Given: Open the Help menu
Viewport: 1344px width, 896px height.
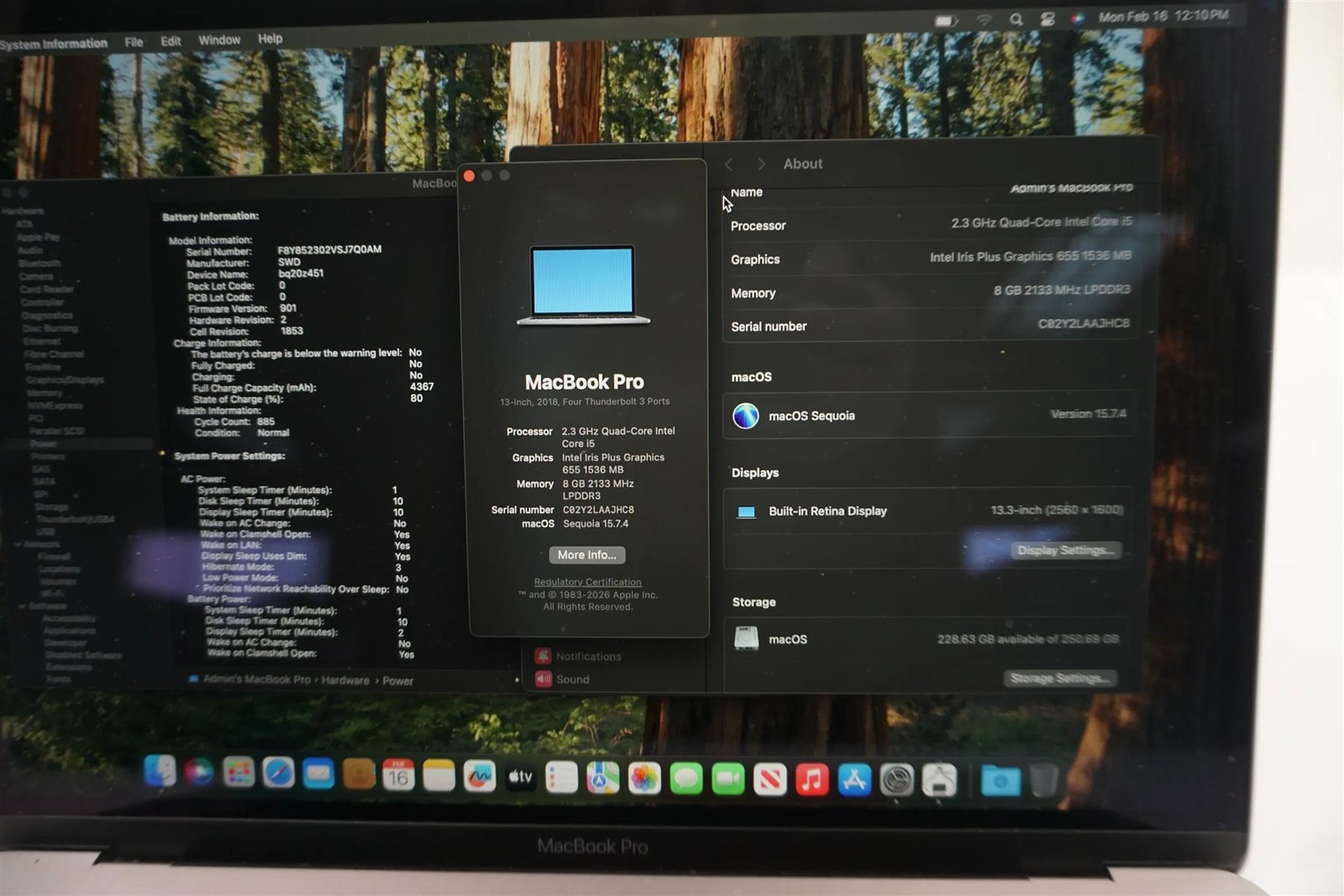Looking at the screenshot, I should (x=270, y=39).
